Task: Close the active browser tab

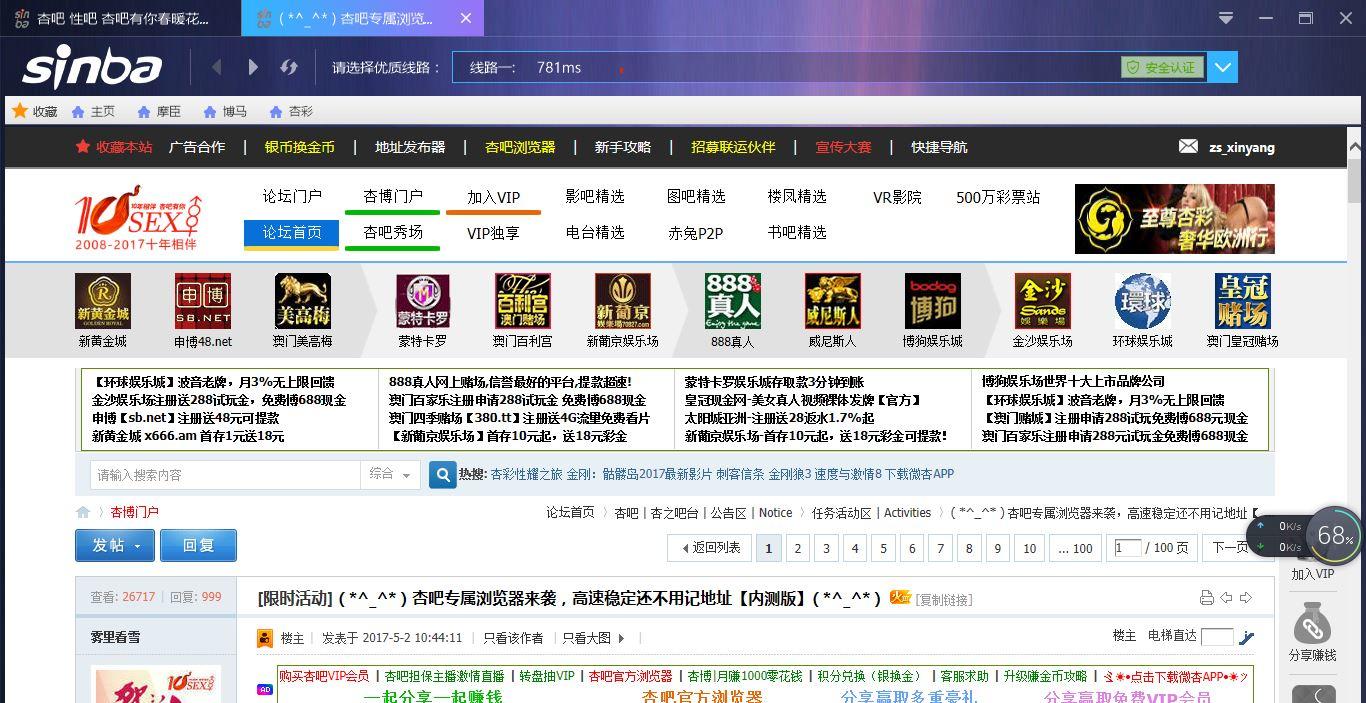Action: click(x=466, y=18)
